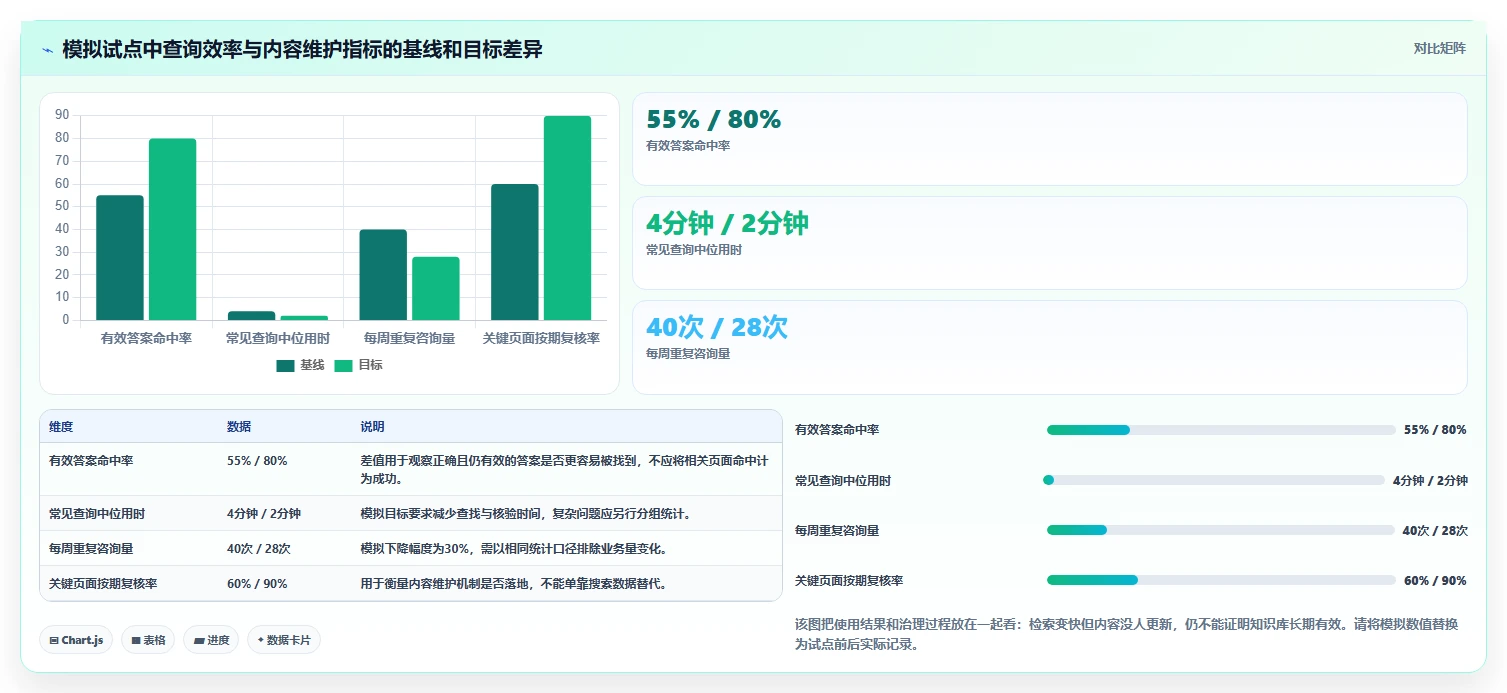This screenshot has width=1507, height=693.
Task: Click table cell 60% / 90%
Action: tap(257, 583)
